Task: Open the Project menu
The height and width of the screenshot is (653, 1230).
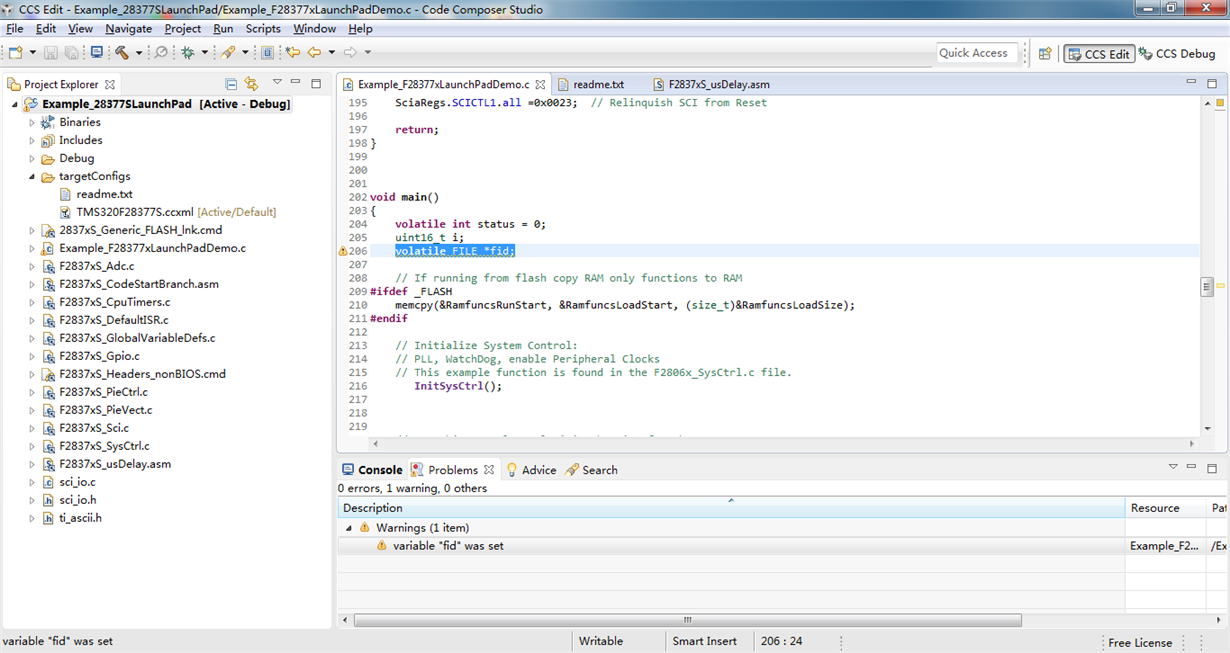Action: tap(182, 29)
